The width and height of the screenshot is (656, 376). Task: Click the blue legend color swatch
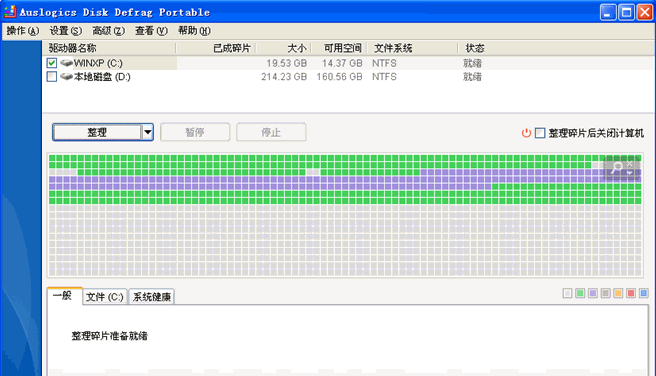(x=644, y=293)
